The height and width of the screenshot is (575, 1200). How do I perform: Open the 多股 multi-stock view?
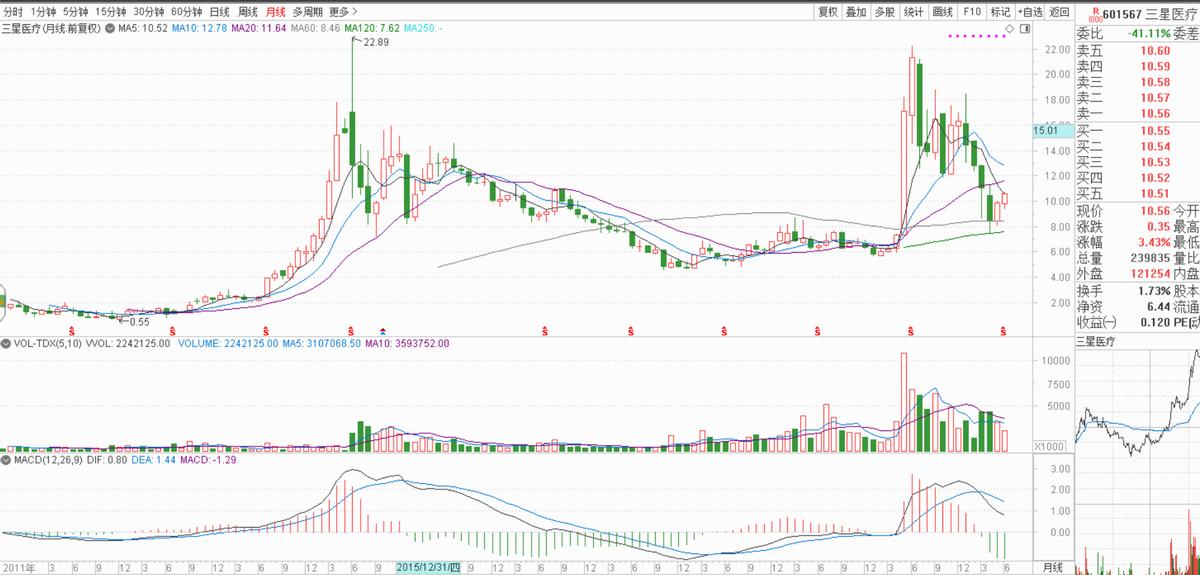click(885, 12)
